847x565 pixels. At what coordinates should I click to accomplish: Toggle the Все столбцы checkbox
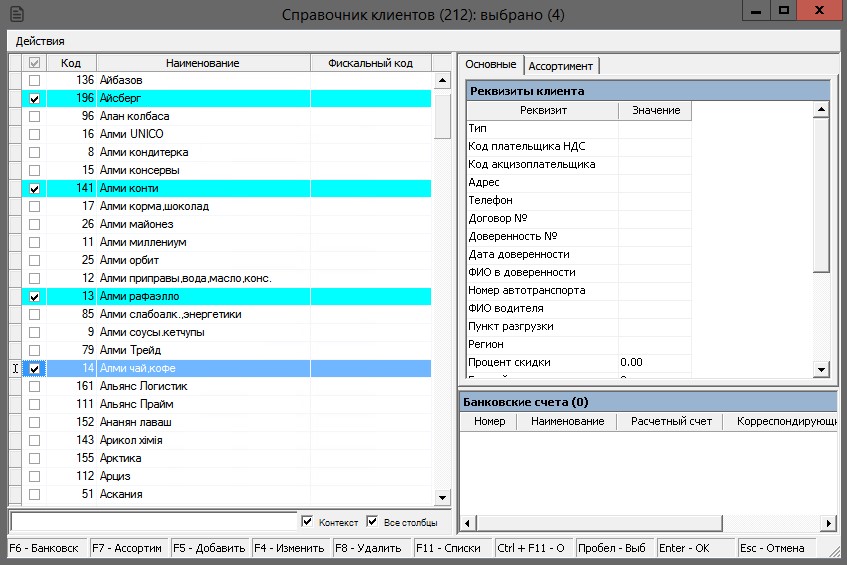pos(372,522)
